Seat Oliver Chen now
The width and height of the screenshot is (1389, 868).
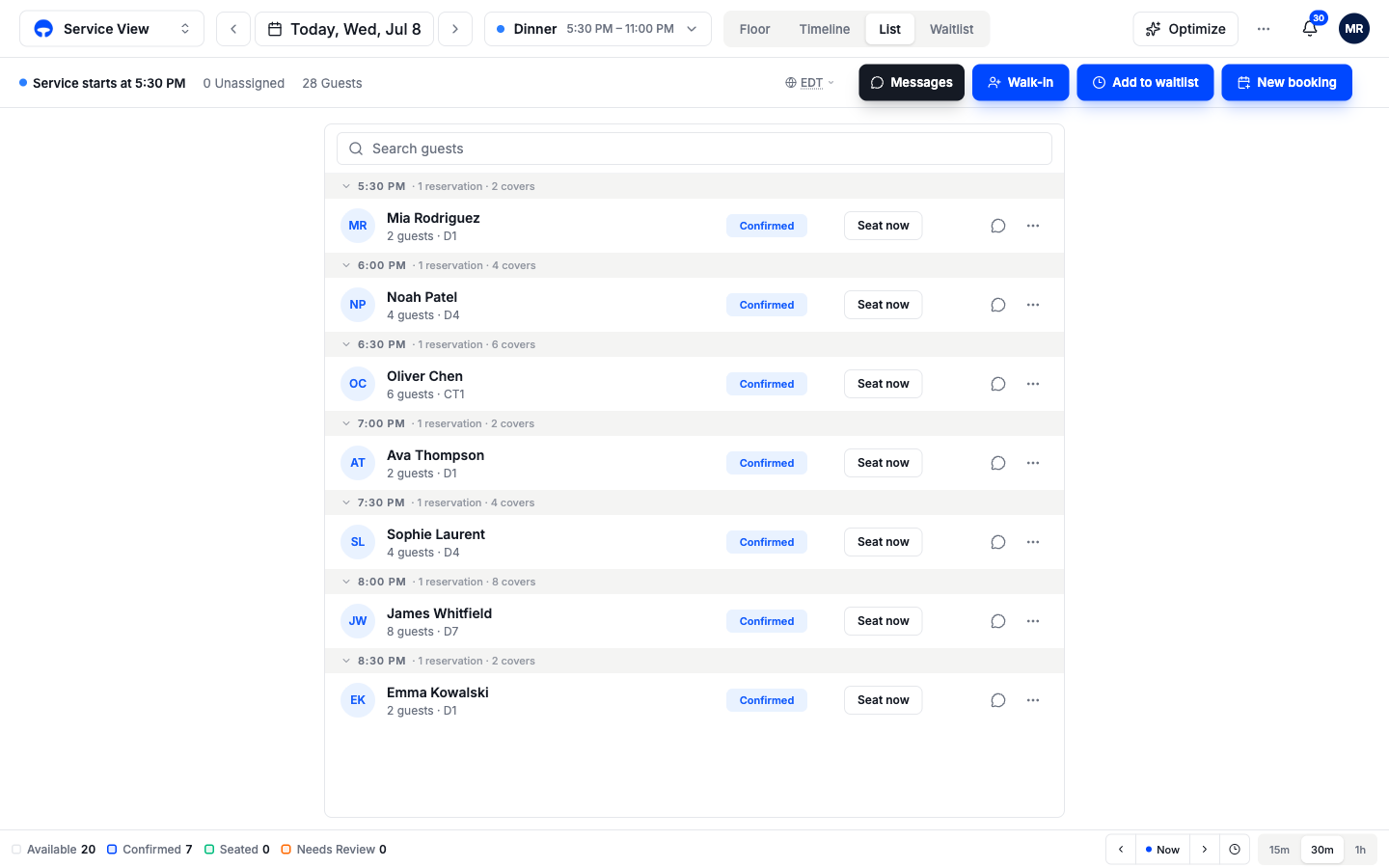click(884, 384)
